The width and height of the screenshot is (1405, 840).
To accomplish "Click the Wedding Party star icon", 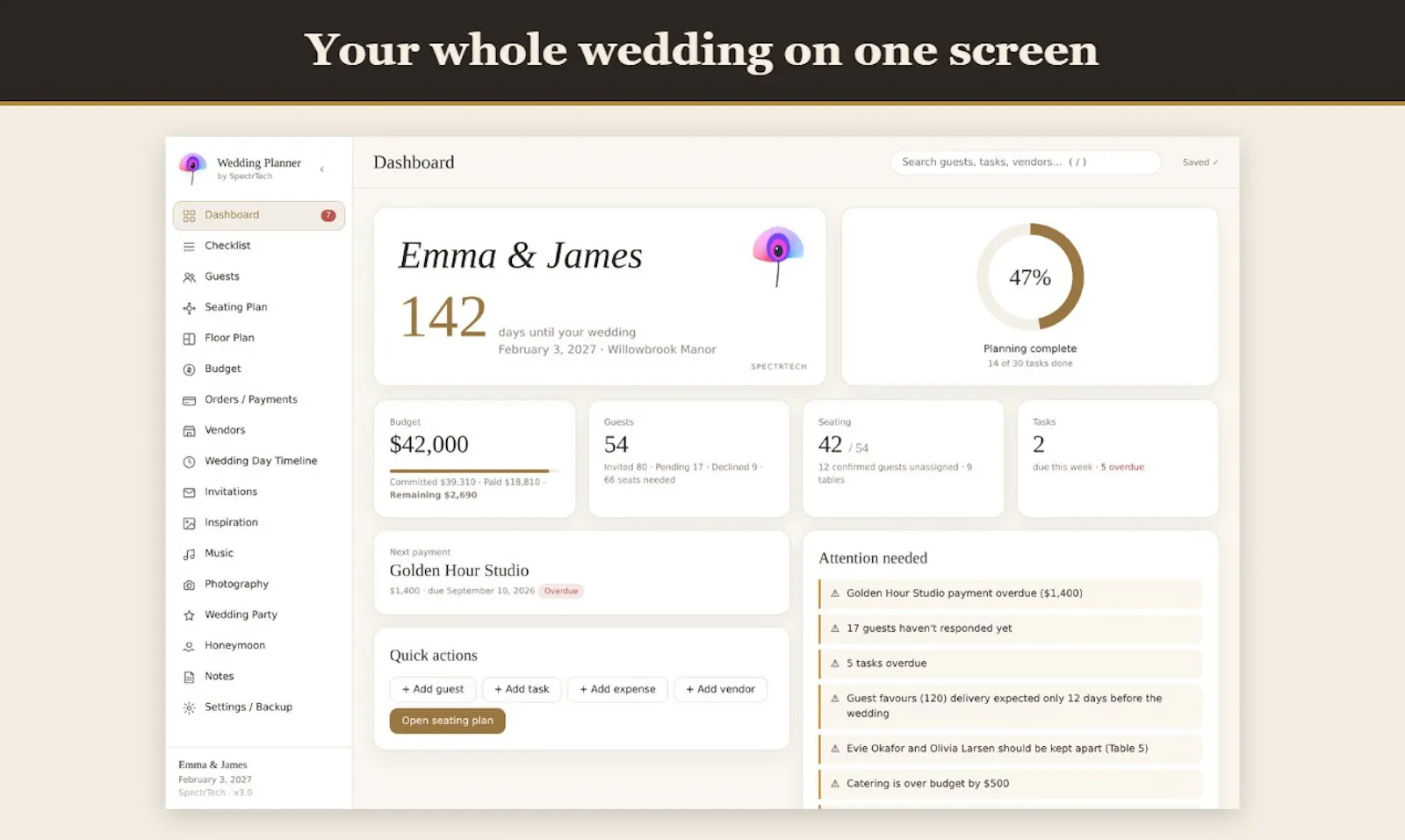I will pos(189,615).
